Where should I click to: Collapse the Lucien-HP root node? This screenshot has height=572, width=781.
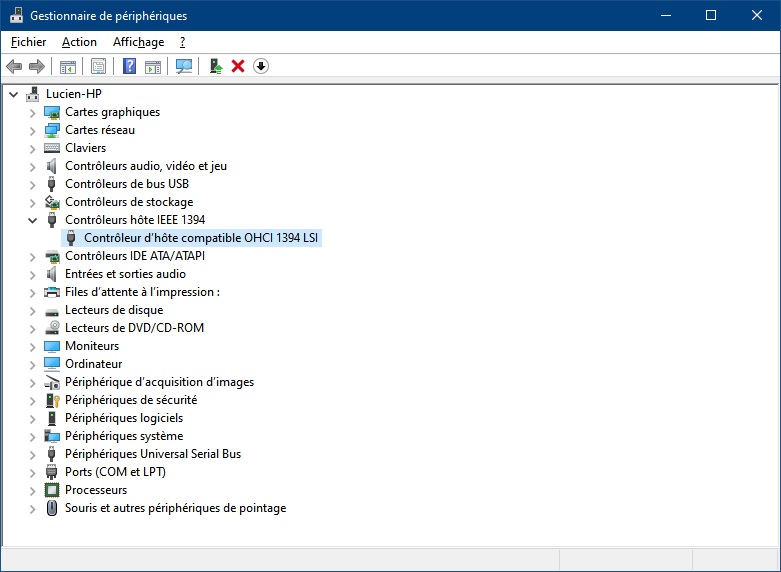(13, 94)
